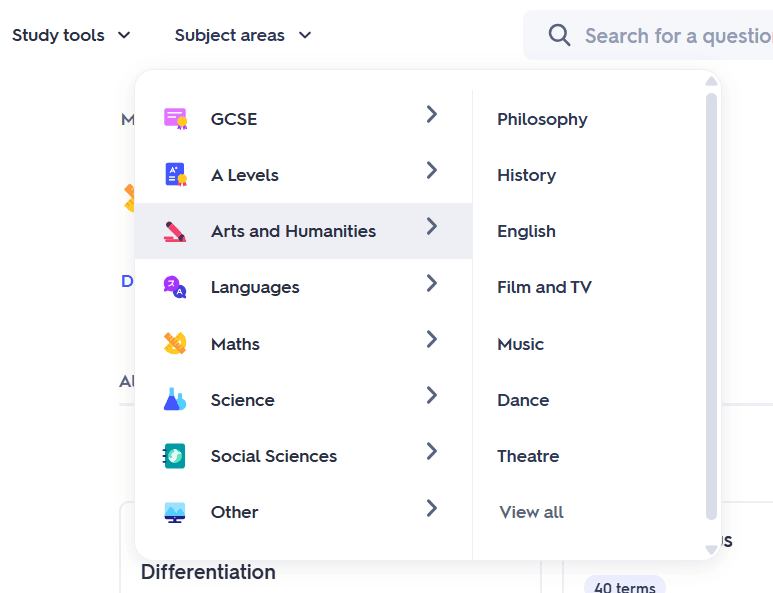Expand the Science submenu chevron
The image size is (773, 593).
(432, 395)
